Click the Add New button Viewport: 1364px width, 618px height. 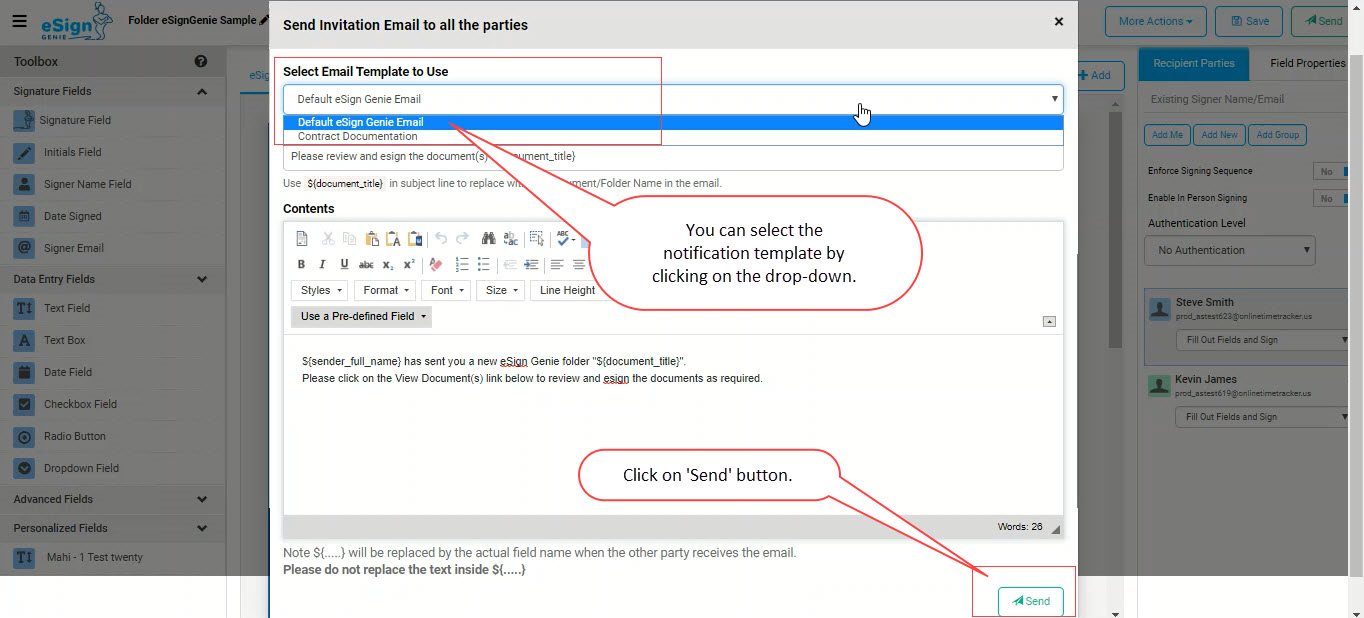tap(1219, 135)
